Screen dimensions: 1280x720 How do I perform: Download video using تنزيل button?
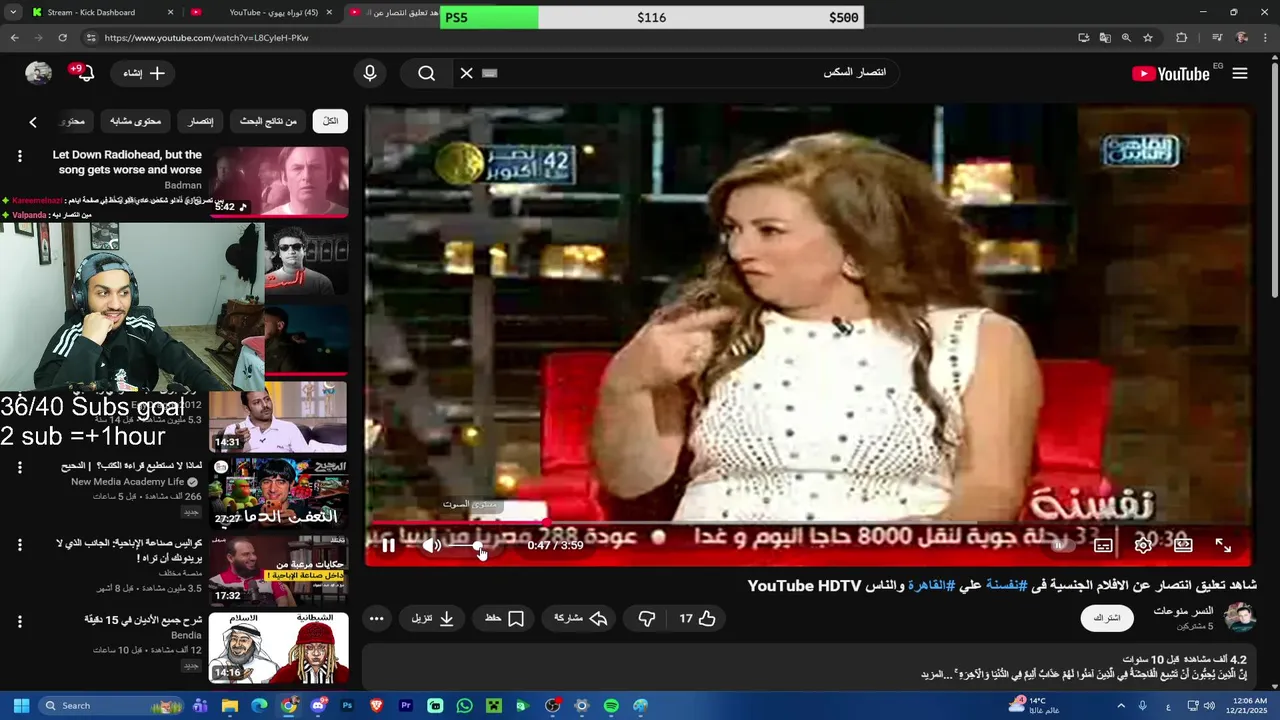click(x=433, y=618)
